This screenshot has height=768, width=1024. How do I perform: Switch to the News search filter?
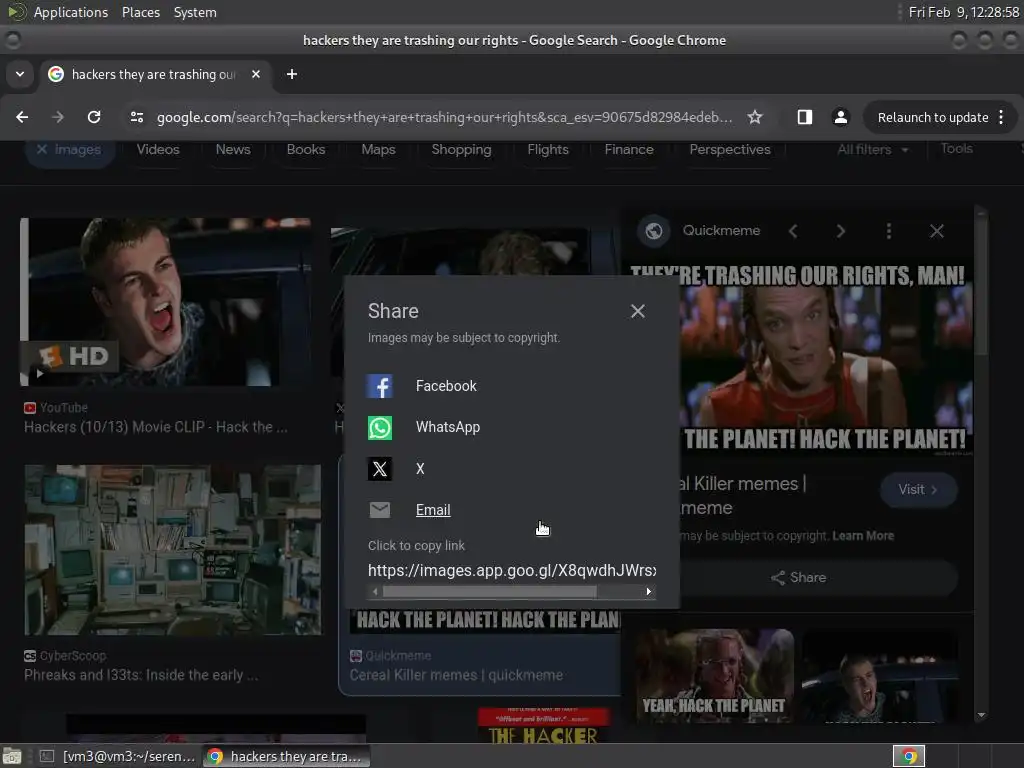233,150
